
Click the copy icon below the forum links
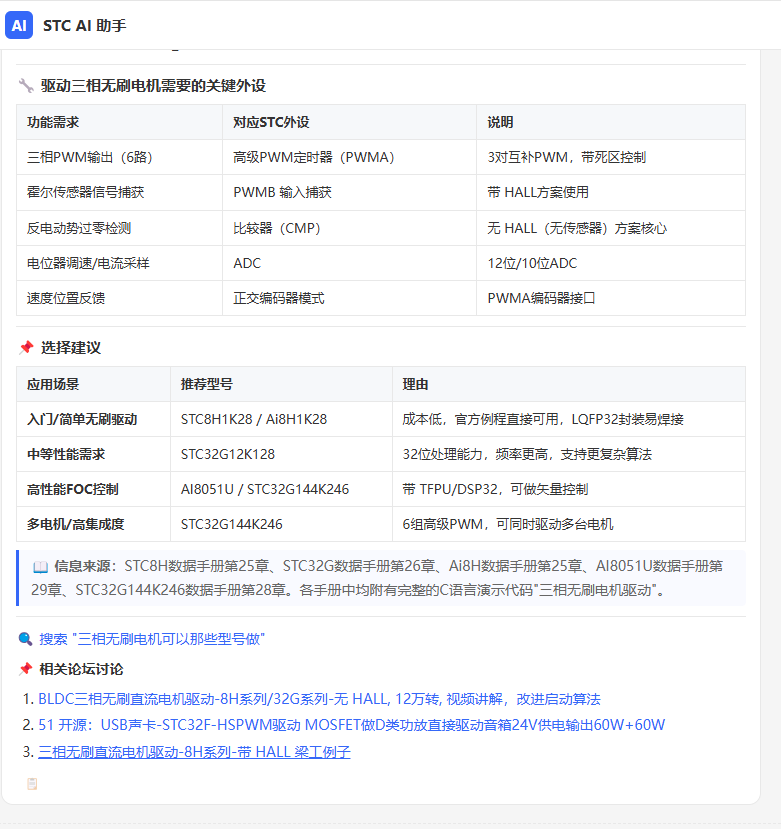pyautogui.click(x=32, y=784)
